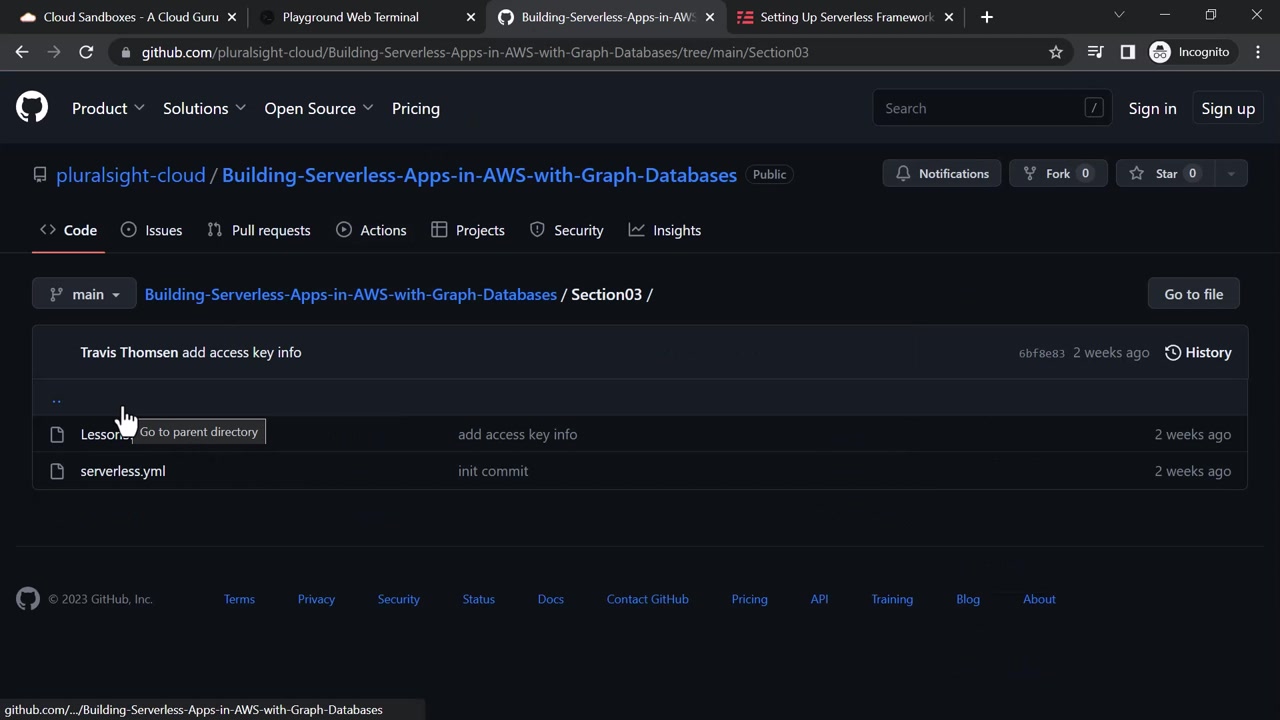1280x720 pixels.
Task: Open the browser side panel icon
Action: tap(1128, 52)
